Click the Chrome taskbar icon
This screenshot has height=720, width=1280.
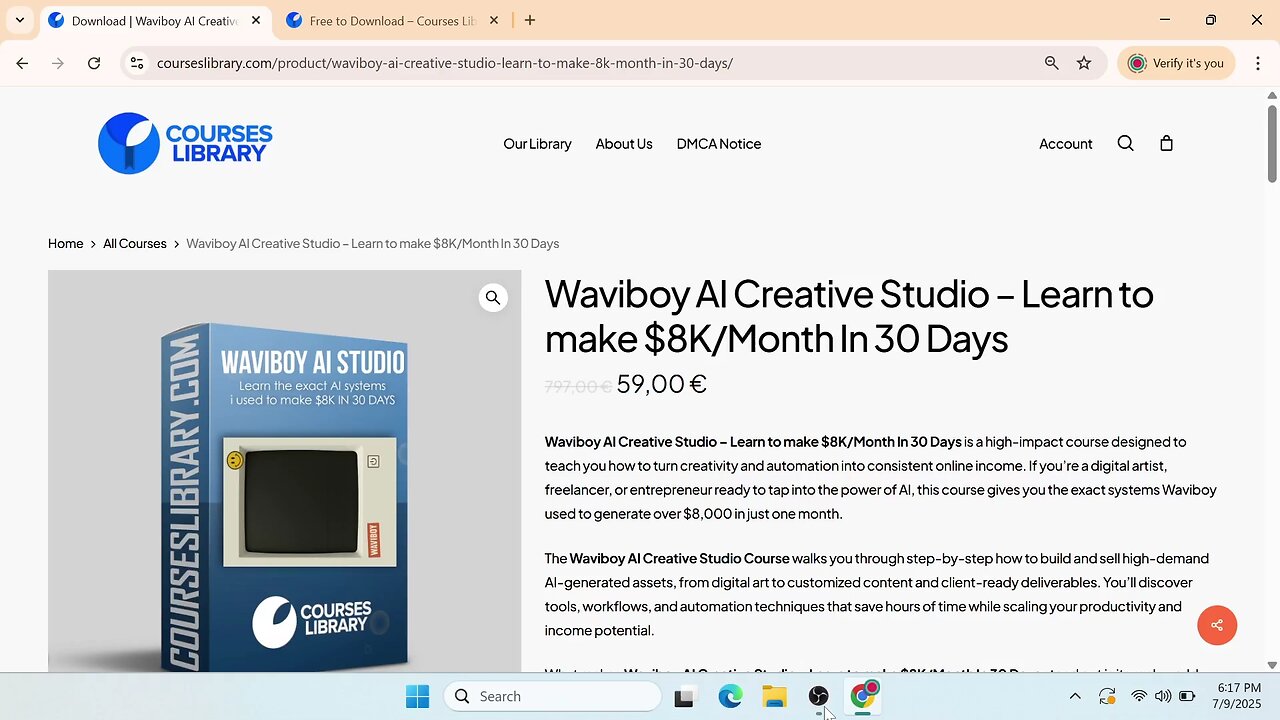863,696
